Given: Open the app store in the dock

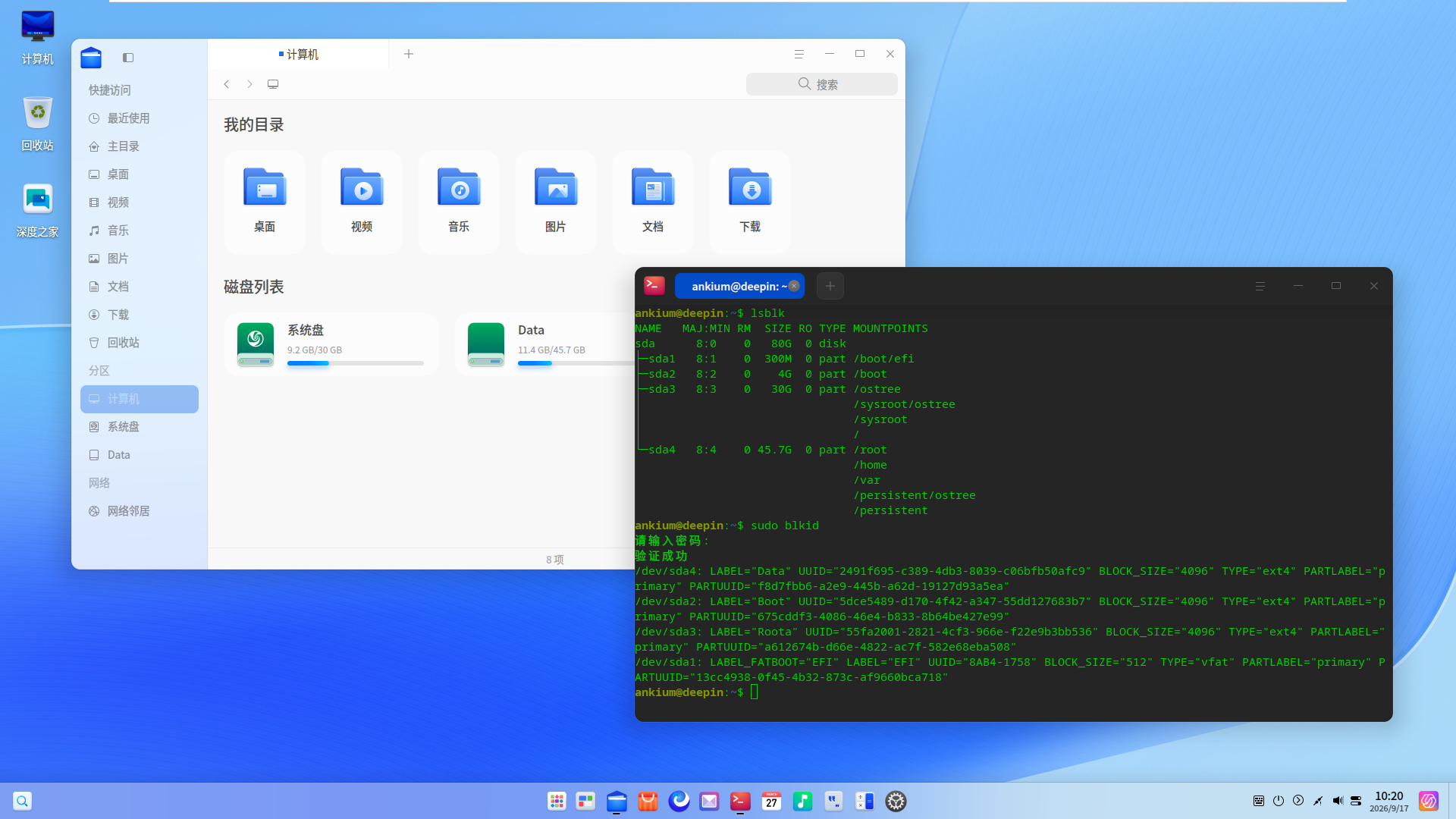Looking at the screenshot, I should click(648, 801).
